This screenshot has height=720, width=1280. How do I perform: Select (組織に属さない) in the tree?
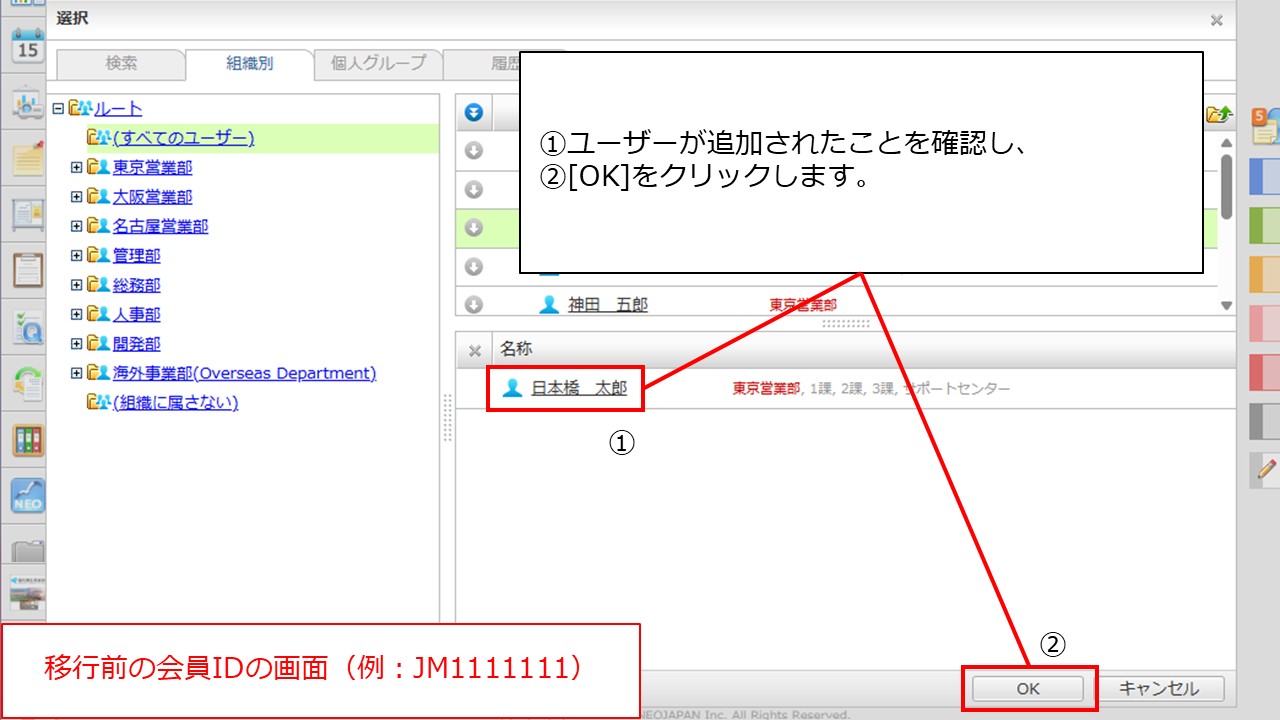[x=176, y=402]
